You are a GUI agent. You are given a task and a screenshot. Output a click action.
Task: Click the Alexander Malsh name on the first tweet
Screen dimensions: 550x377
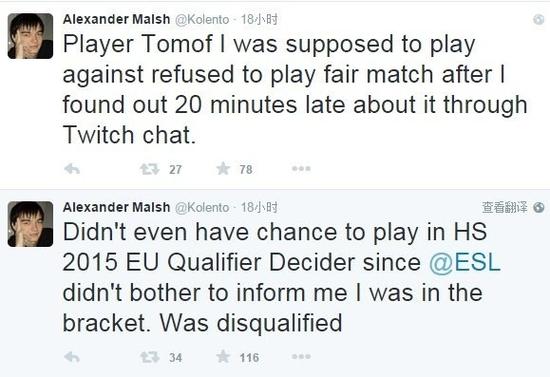coord(116,19)
